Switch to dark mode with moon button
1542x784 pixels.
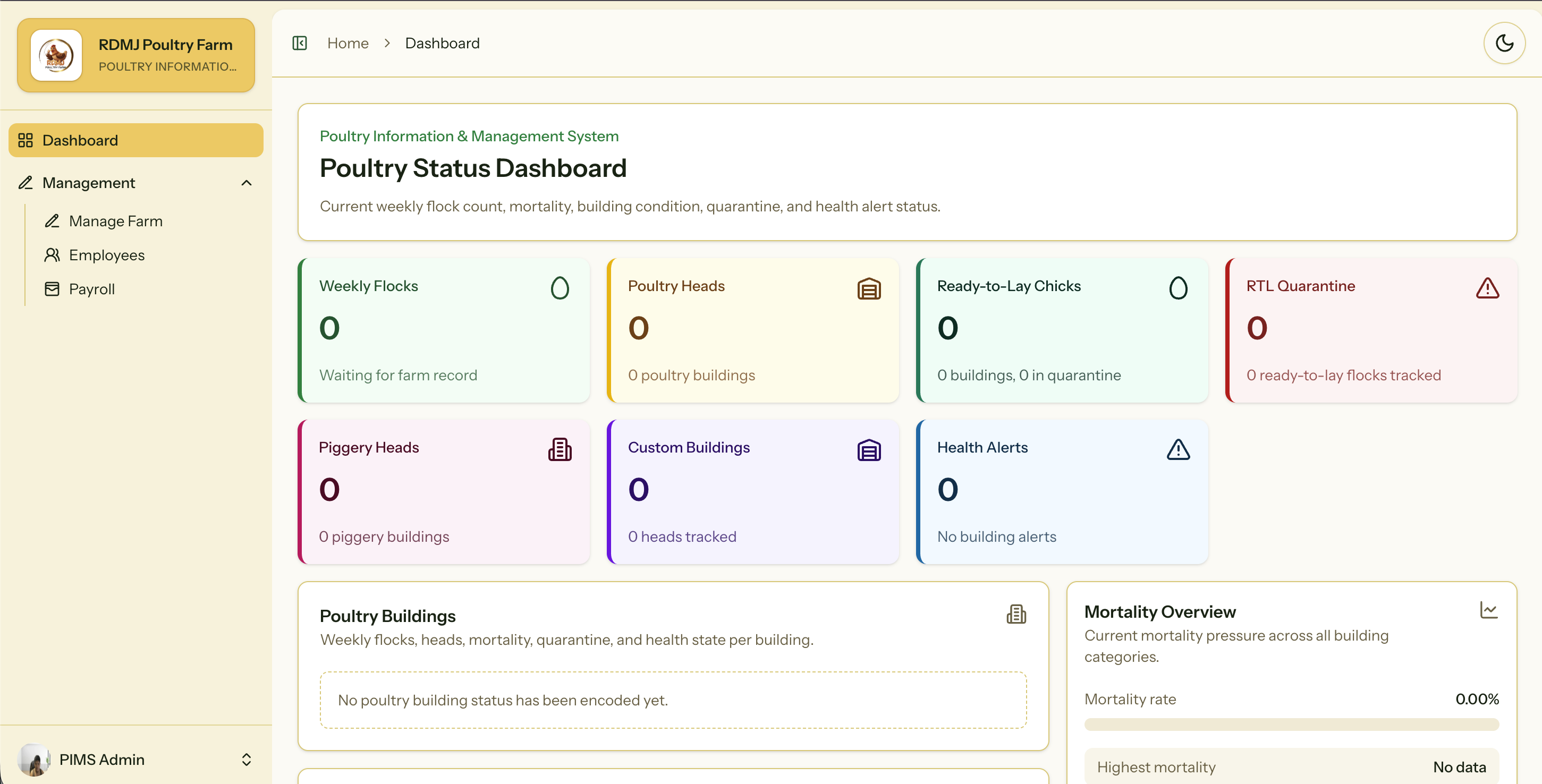(x=1504, y=43)
